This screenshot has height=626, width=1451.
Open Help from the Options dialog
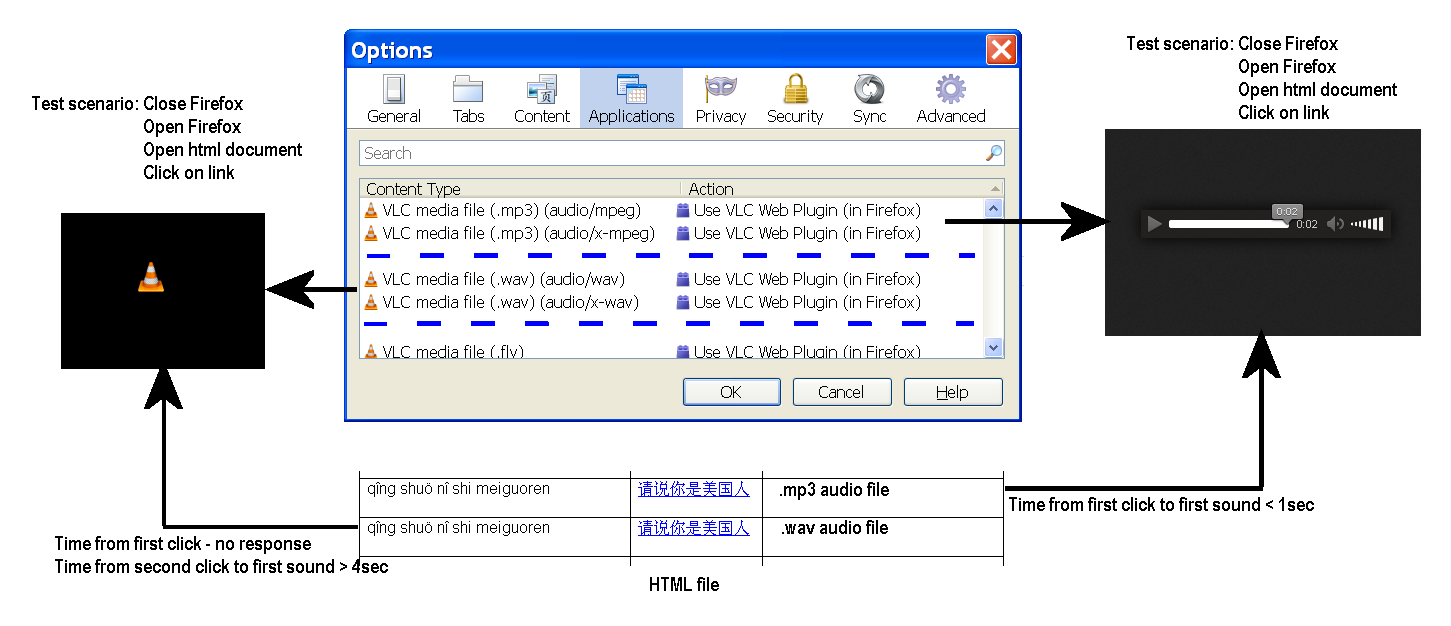click(952, 392)
